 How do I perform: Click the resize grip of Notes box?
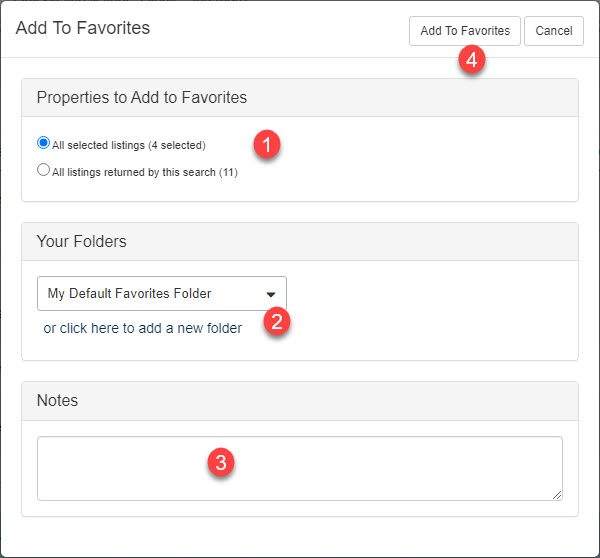pos(557,495)
